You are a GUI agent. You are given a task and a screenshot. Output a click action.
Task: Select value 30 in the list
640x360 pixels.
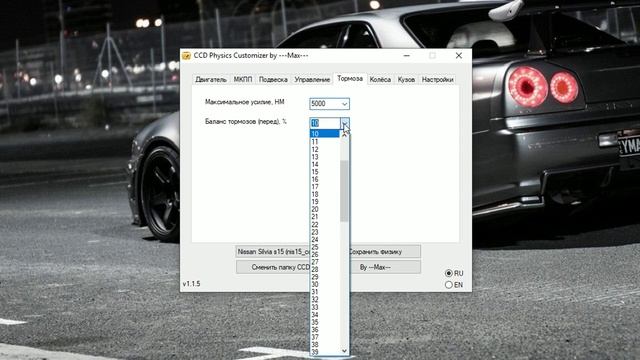coord(325,284)
